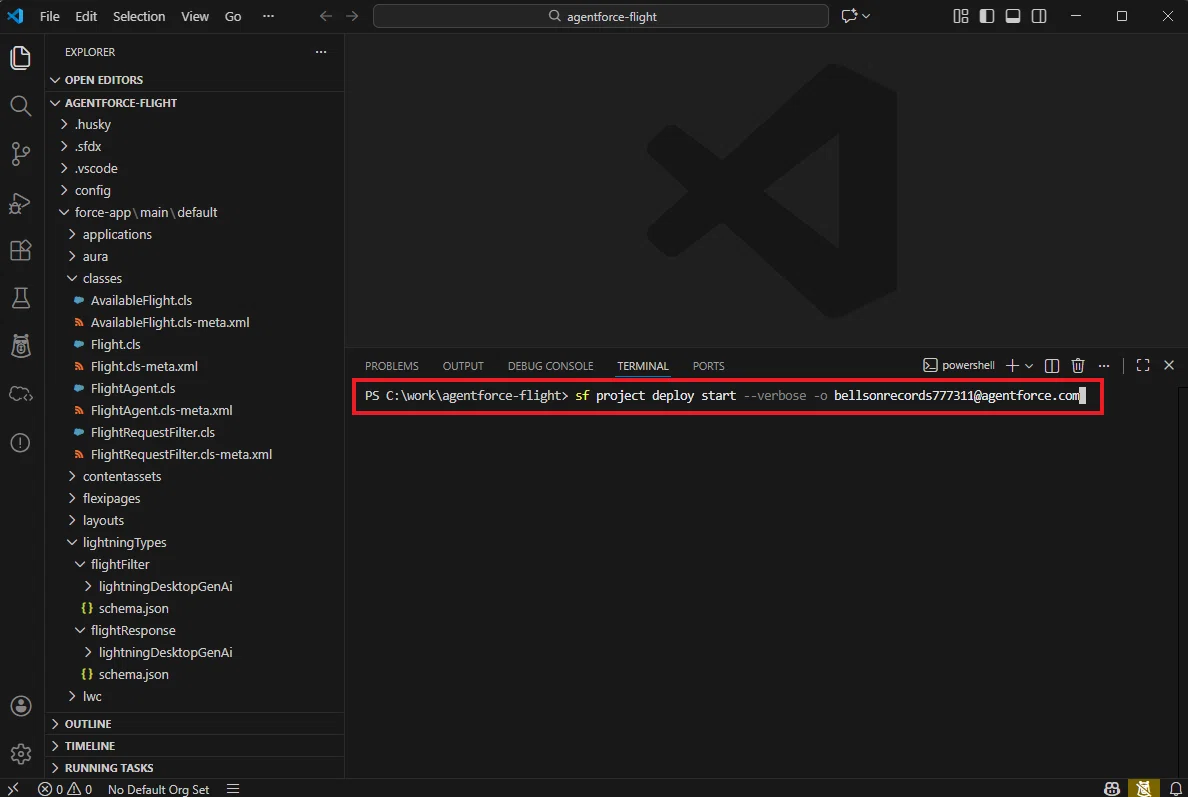The image size is (1188, 797).
Task: Open the overflow menu ellipsis in menu bar
Action: (x=268, y=16)
